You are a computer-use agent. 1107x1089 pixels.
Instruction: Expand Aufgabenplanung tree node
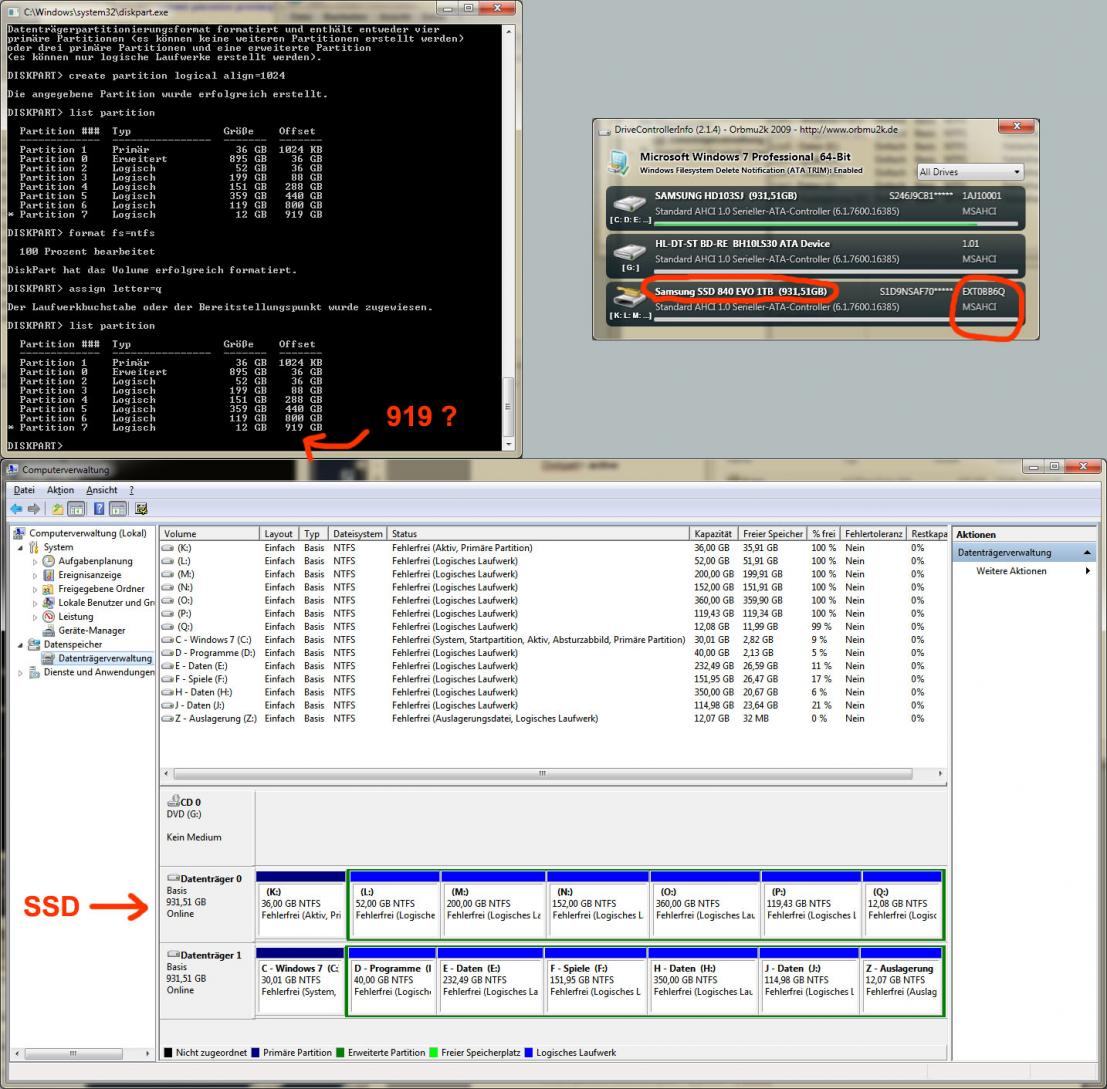tap(35, 562)
